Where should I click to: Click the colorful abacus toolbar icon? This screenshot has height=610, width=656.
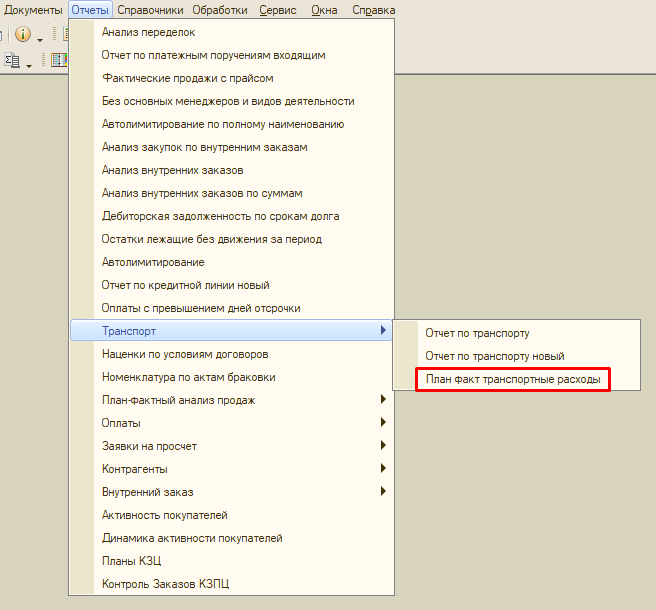coord(59,60)
